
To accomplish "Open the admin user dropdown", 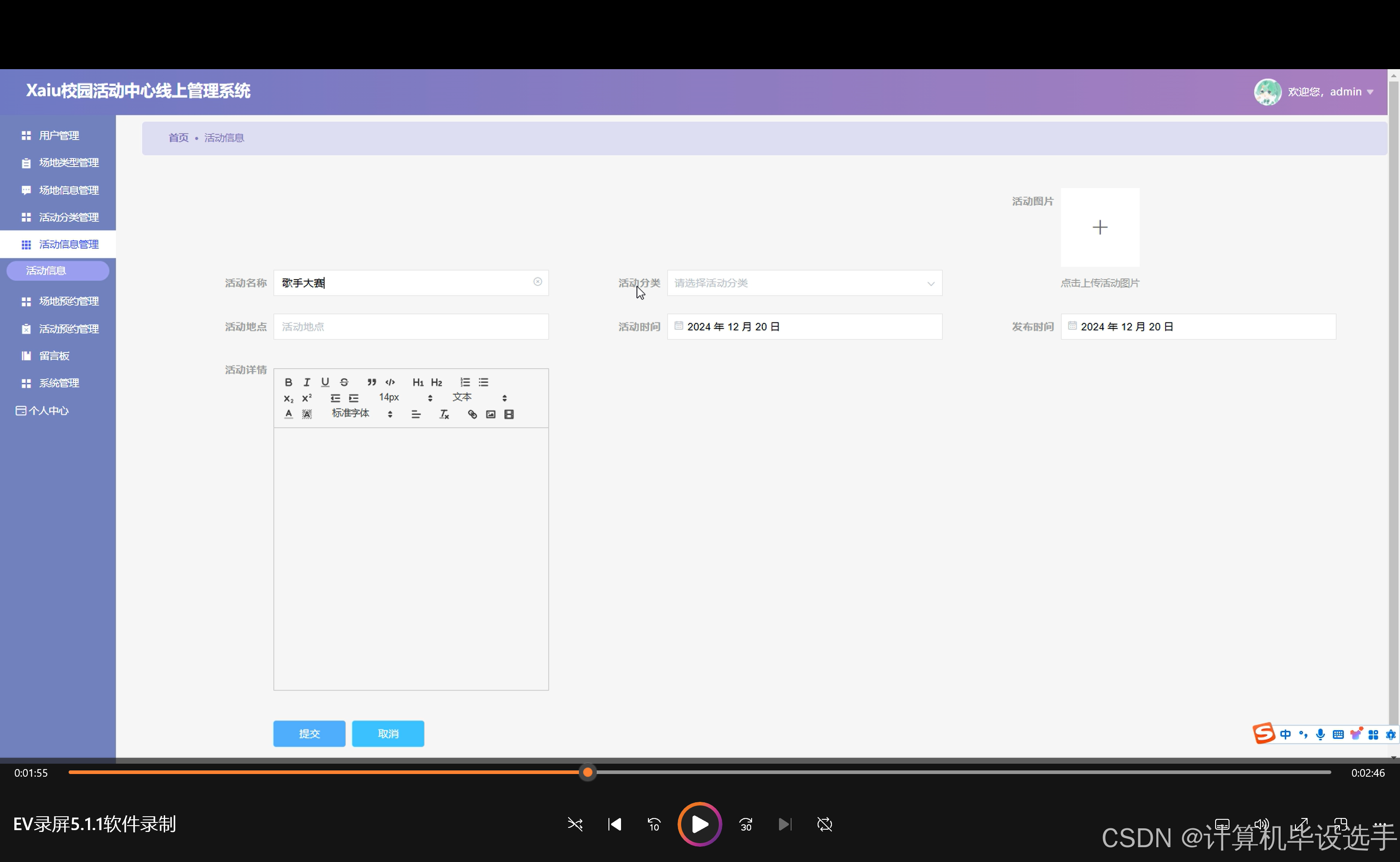I will tap(1330, 92).
